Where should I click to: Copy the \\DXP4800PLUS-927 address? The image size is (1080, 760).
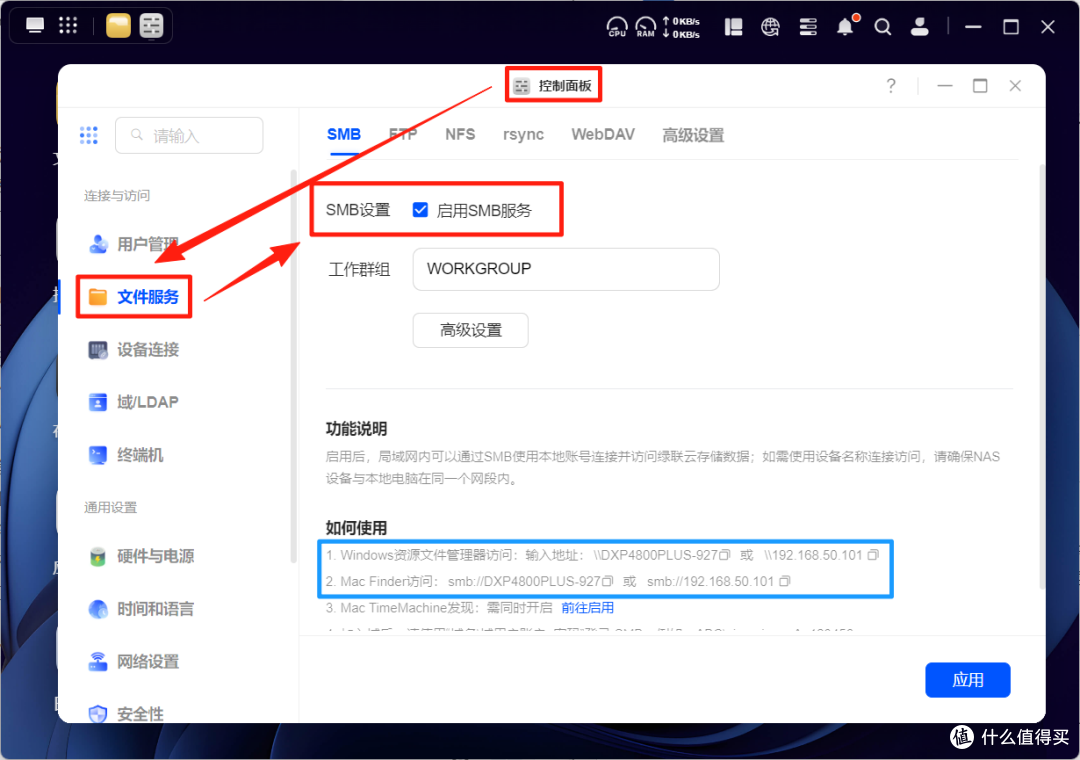(x=724, y=555)
